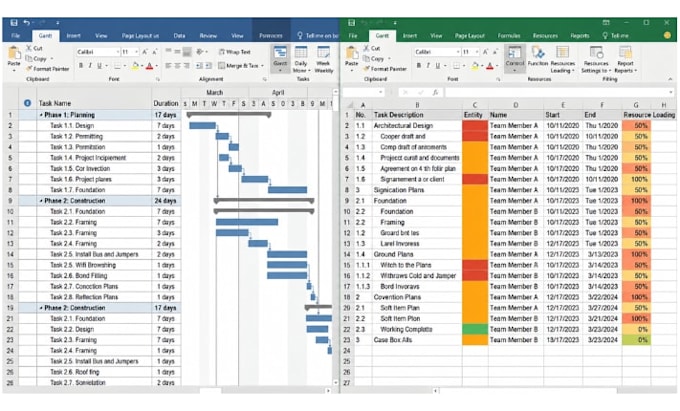
Task: Center-align text in the blue Gantt window
Action: point(177,65)
